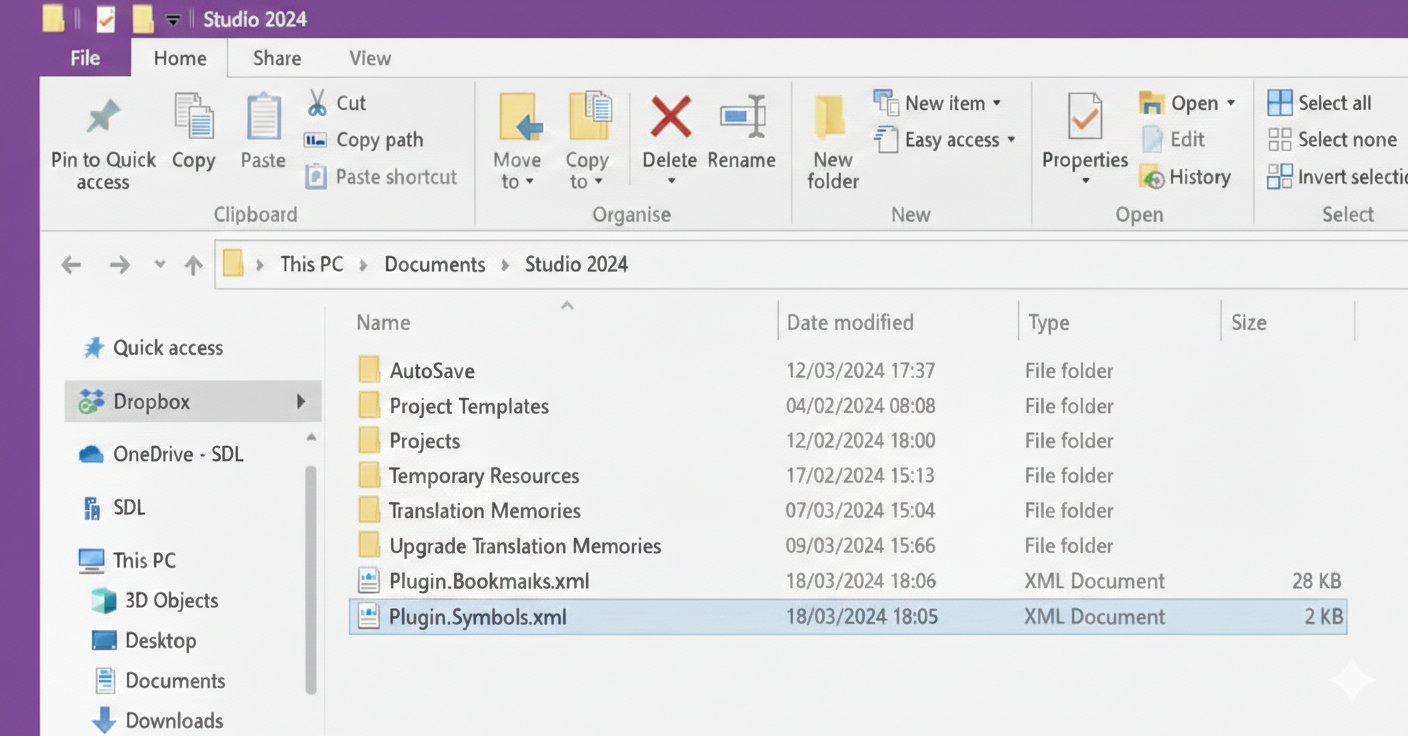The height and width of the screenshot is (736, 1408).
Task: Select the Translation Memories folder
Action: coord(484,511)
